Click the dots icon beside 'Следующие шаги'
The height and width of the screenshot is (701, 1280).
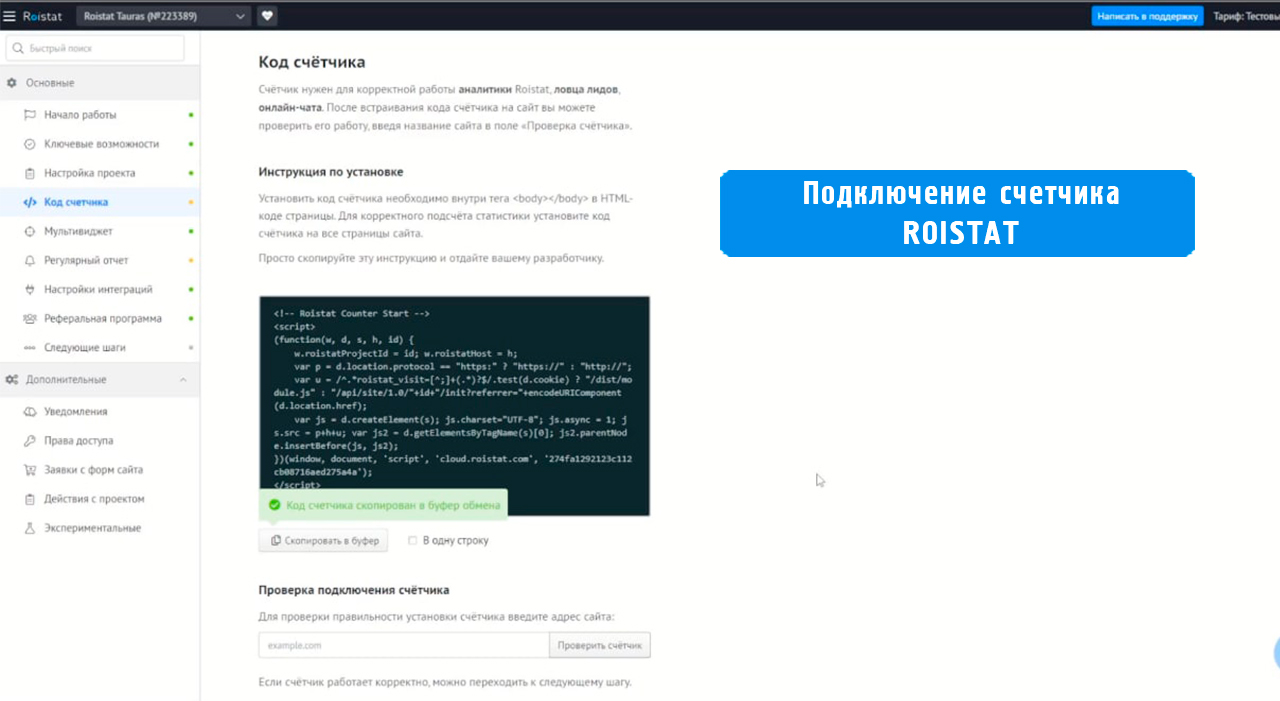coord(30,347)
